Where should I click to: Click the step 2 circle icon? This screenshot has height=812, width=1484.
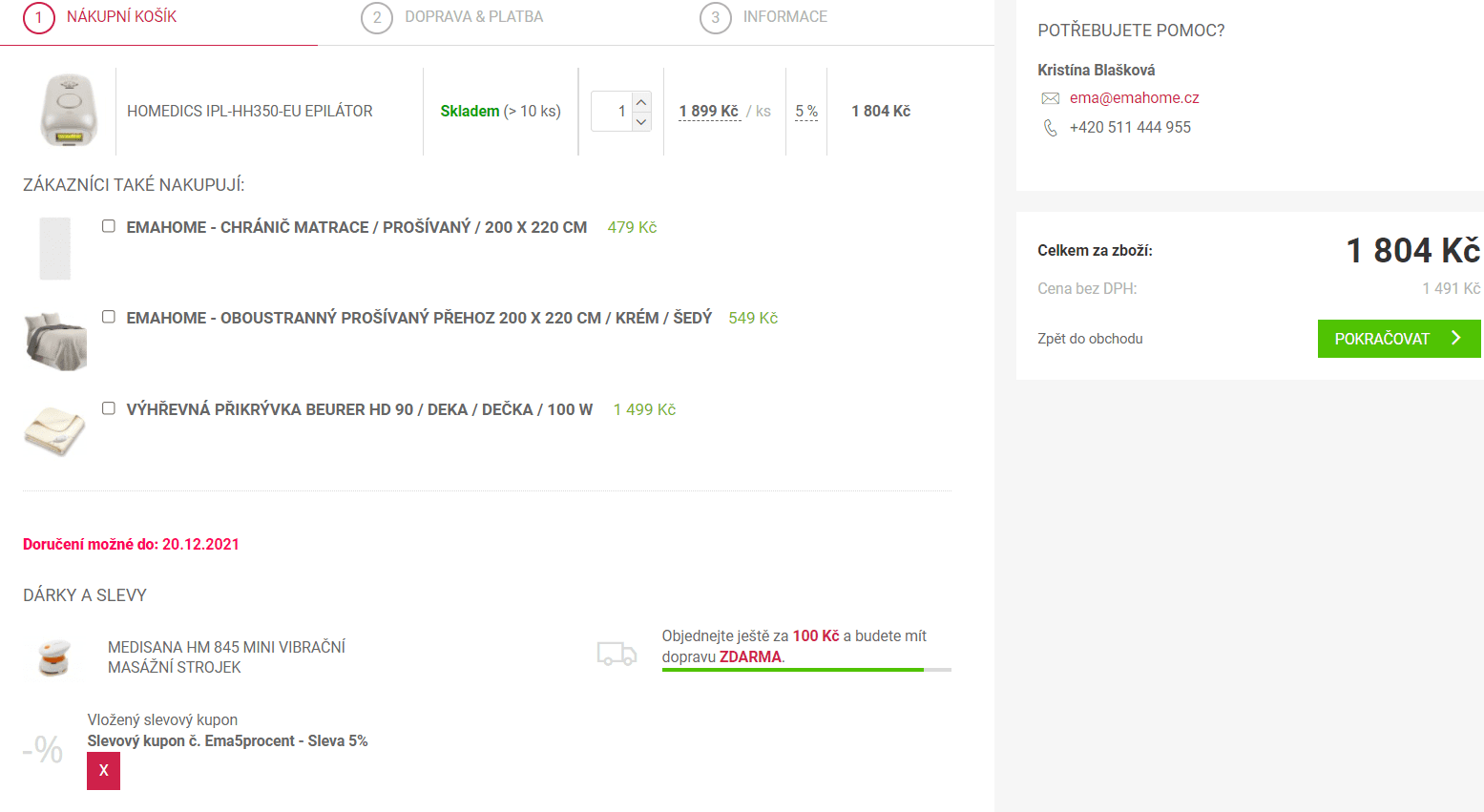(x=377, y=17)
